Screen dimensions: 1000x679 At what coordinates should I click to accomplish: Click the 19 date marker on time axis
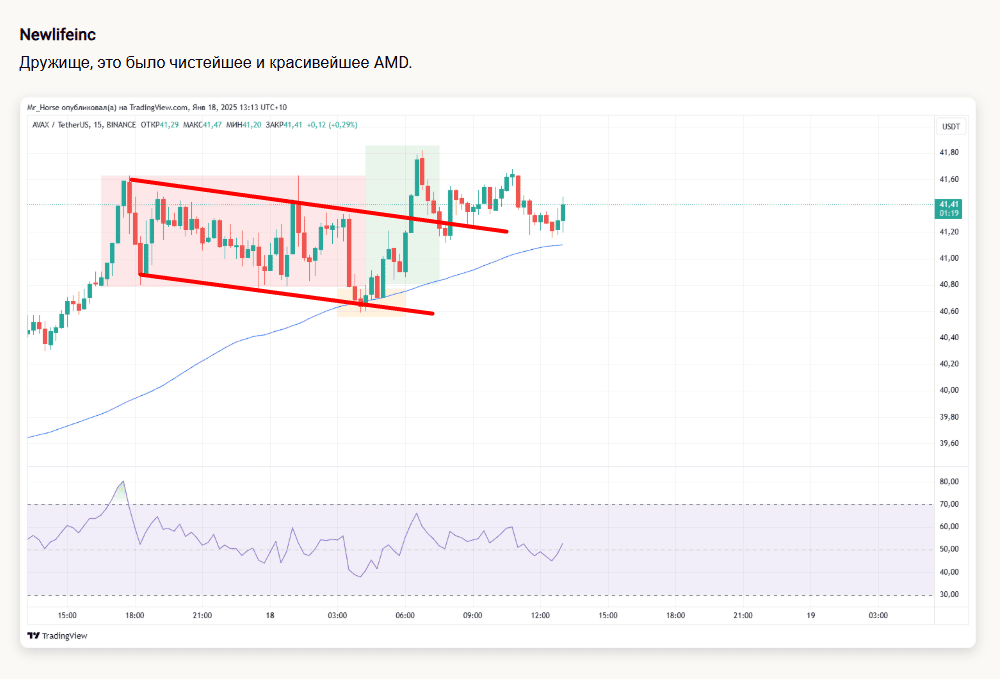(x=811, y=616)
